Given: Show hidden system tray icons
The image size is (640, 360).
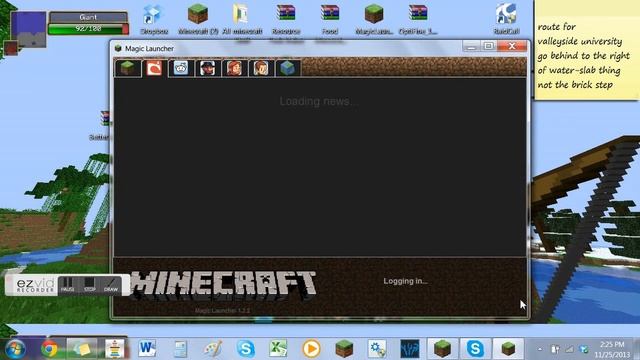Looking at the screenshot, I should tap(540, 349).
